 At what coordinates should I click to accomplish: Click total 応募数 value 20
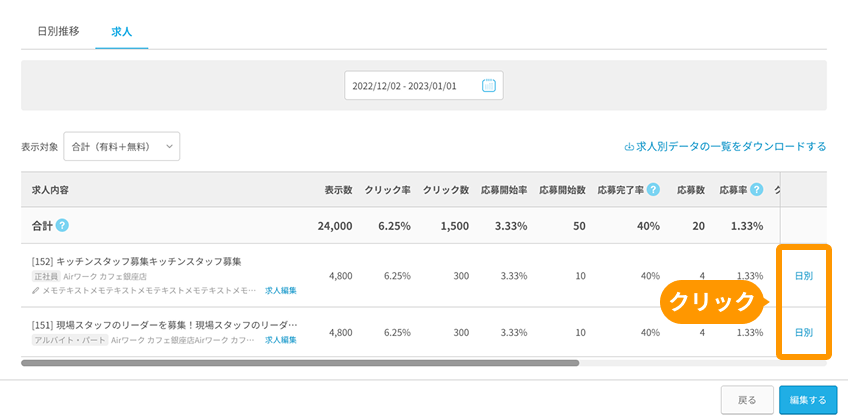(699, 226)
